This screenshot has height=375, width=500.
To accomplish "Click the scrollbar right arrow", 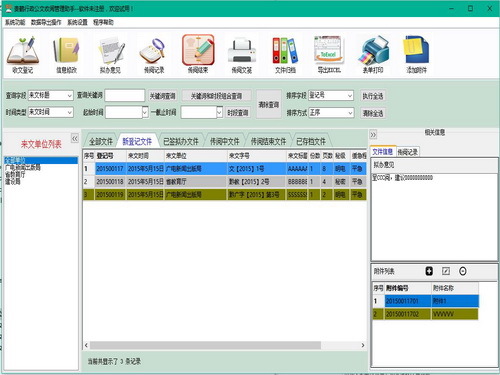I will point(363,345).
